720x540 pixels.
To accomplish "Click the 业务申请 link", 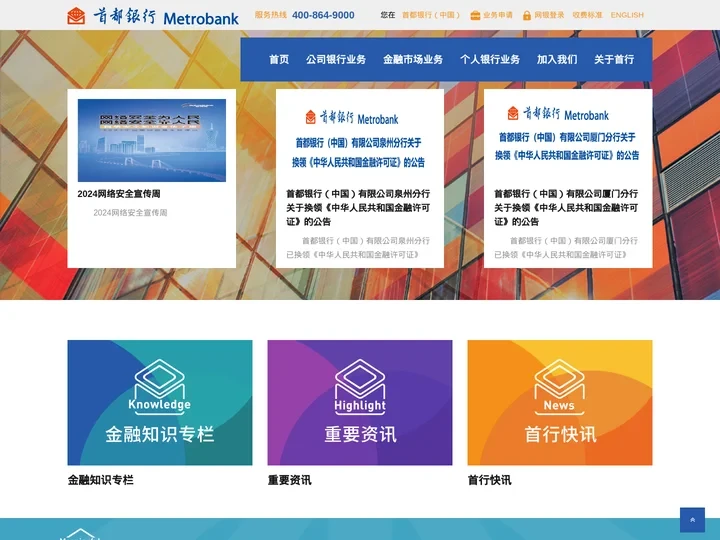I will 498,15.
